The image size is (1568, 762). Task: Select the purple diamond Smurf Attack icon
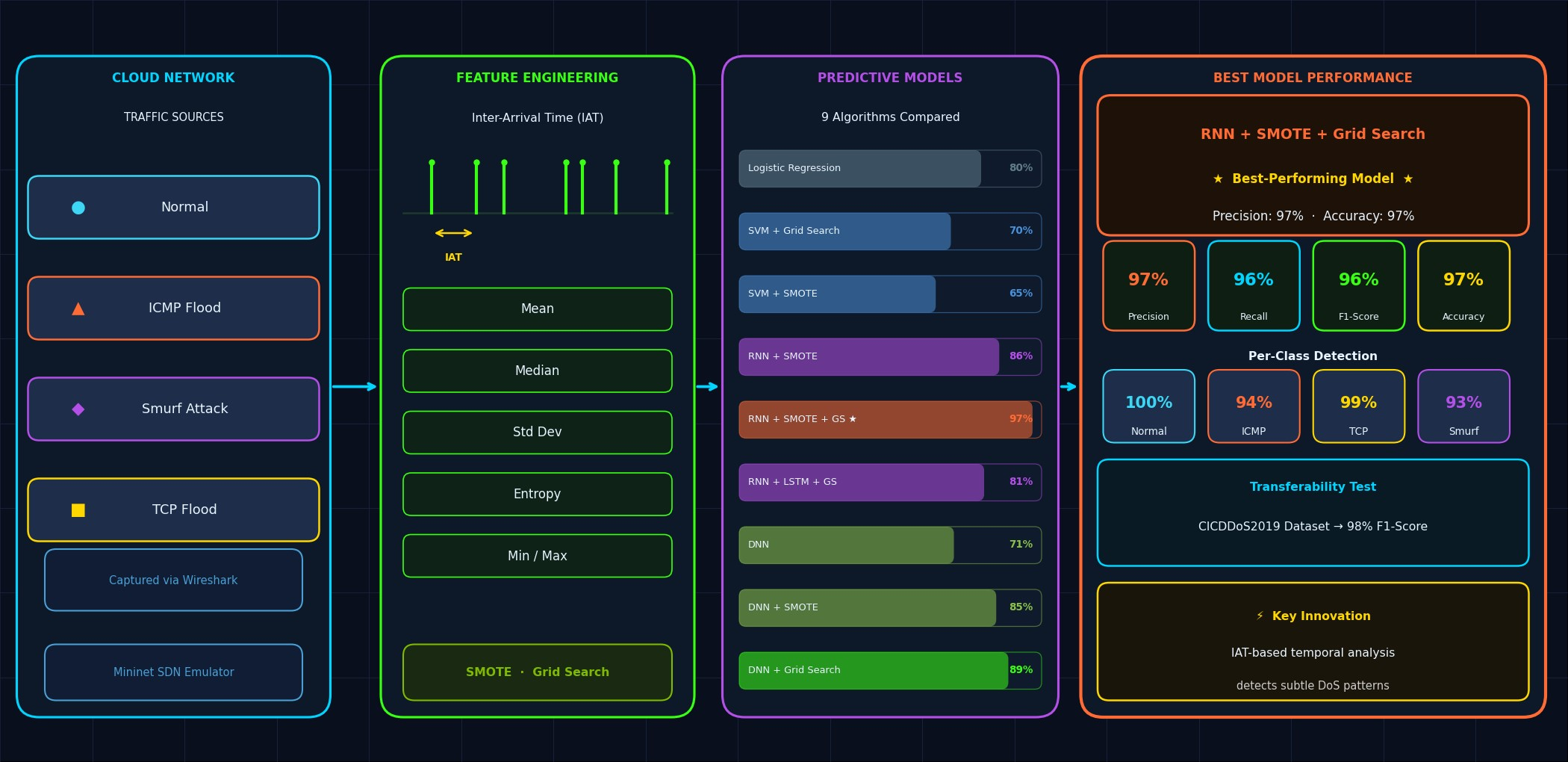tap(78, 409)
